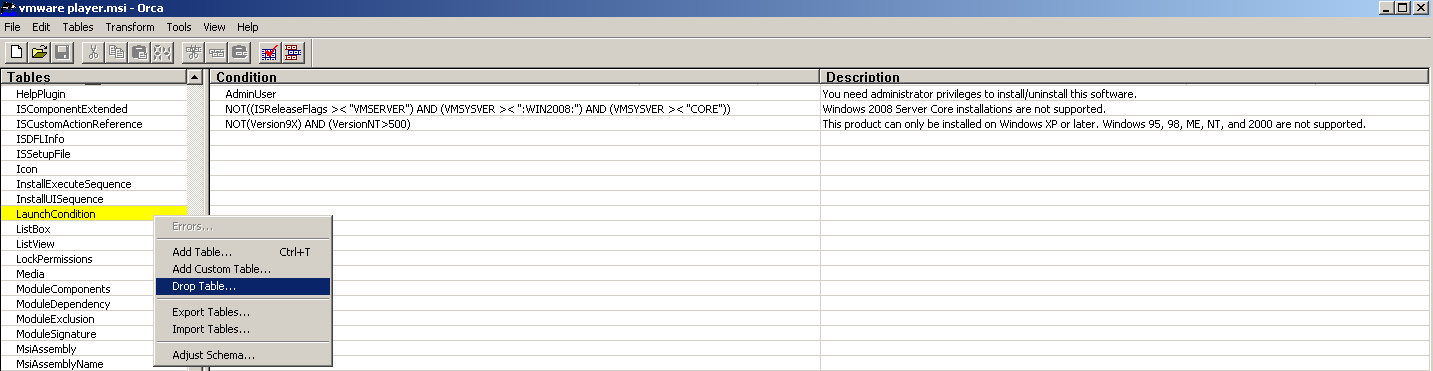1433x371 pixels.
Task: Click the Validate red checkmark icon
Action: click(270, 52)
